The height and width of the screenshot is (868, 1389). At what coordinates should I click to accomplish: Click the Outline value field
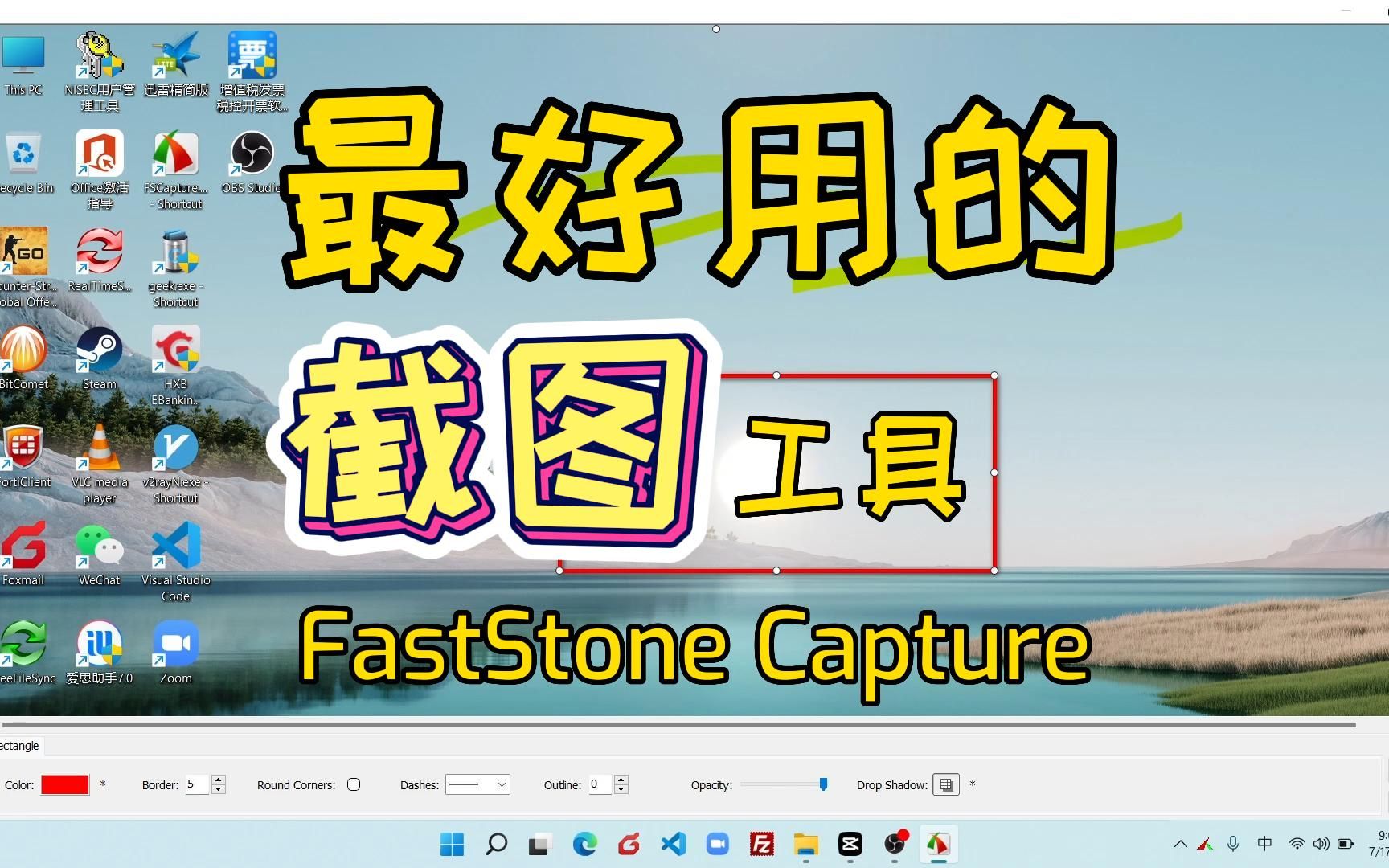click(600, 784)
